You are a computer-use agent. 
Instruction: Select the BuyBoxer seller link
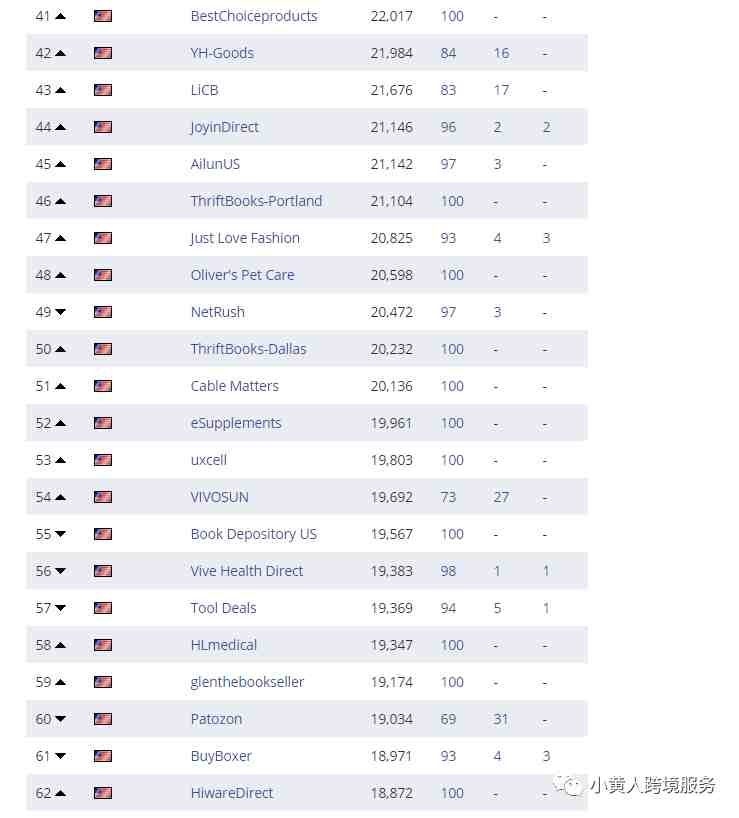(x=221, y=756)
